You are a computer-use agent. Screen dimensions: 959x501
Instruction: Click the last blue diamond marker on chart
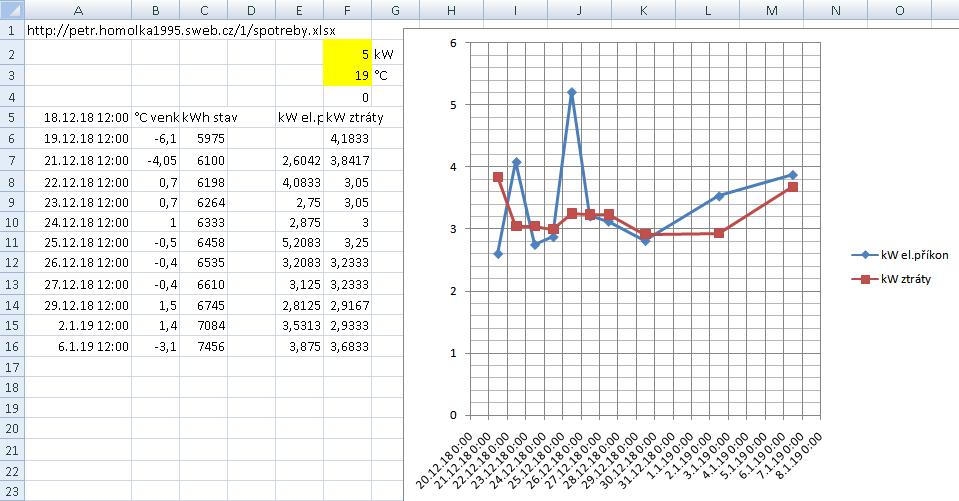[792, 175]
